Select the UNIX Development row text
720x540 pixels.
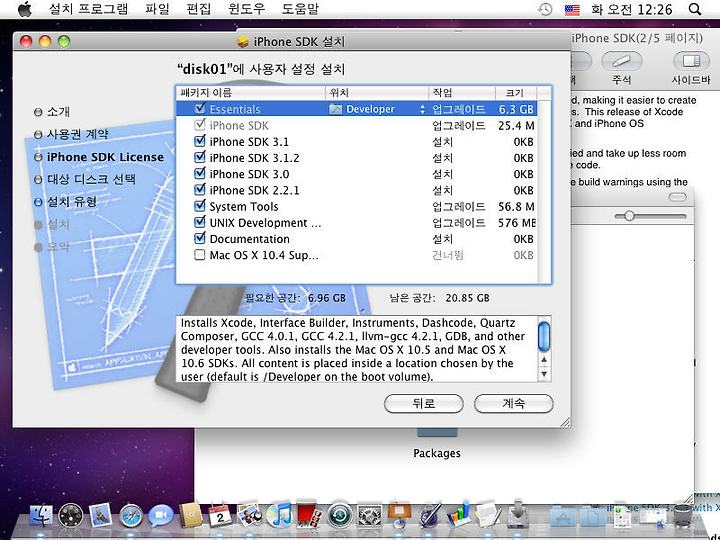pyautogui.click(x=265, y=223)
